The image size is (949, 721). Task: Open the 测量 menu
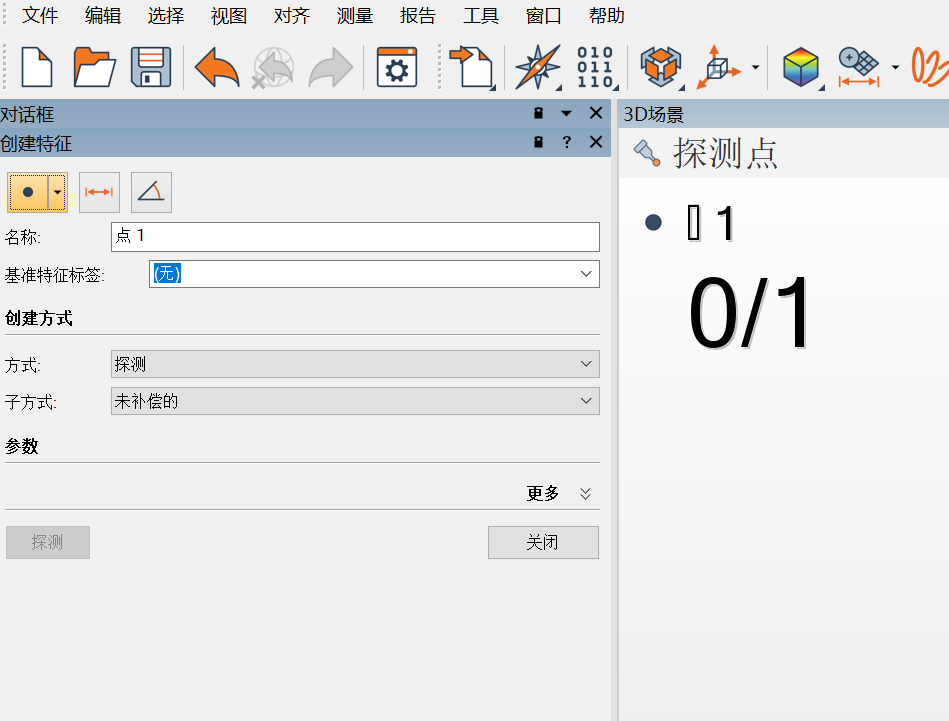[355, 15]
